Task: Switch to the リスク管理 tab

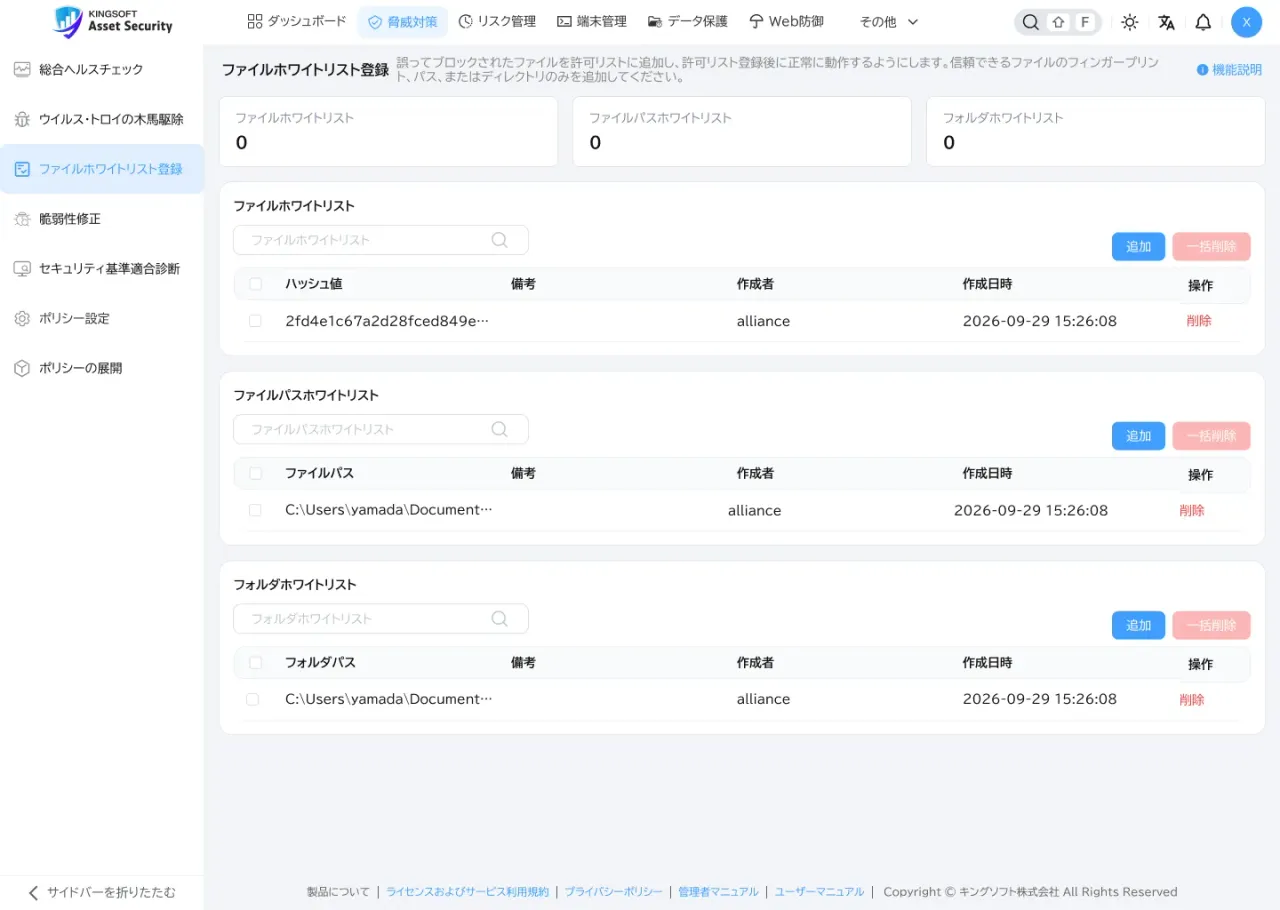Action: point(497,21)
